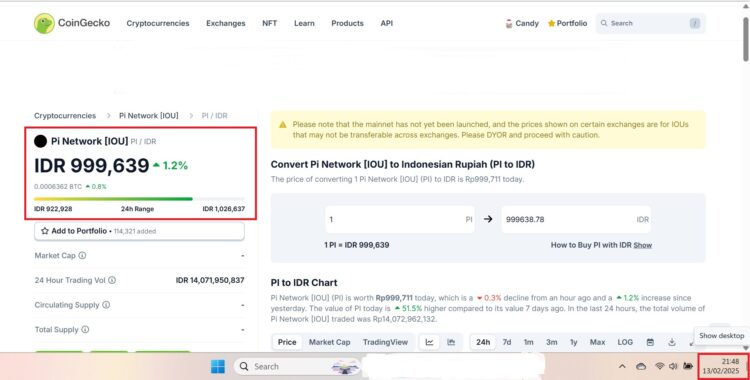750x380 pixels.
Task: Download the chart data icon
Action: 672,342
